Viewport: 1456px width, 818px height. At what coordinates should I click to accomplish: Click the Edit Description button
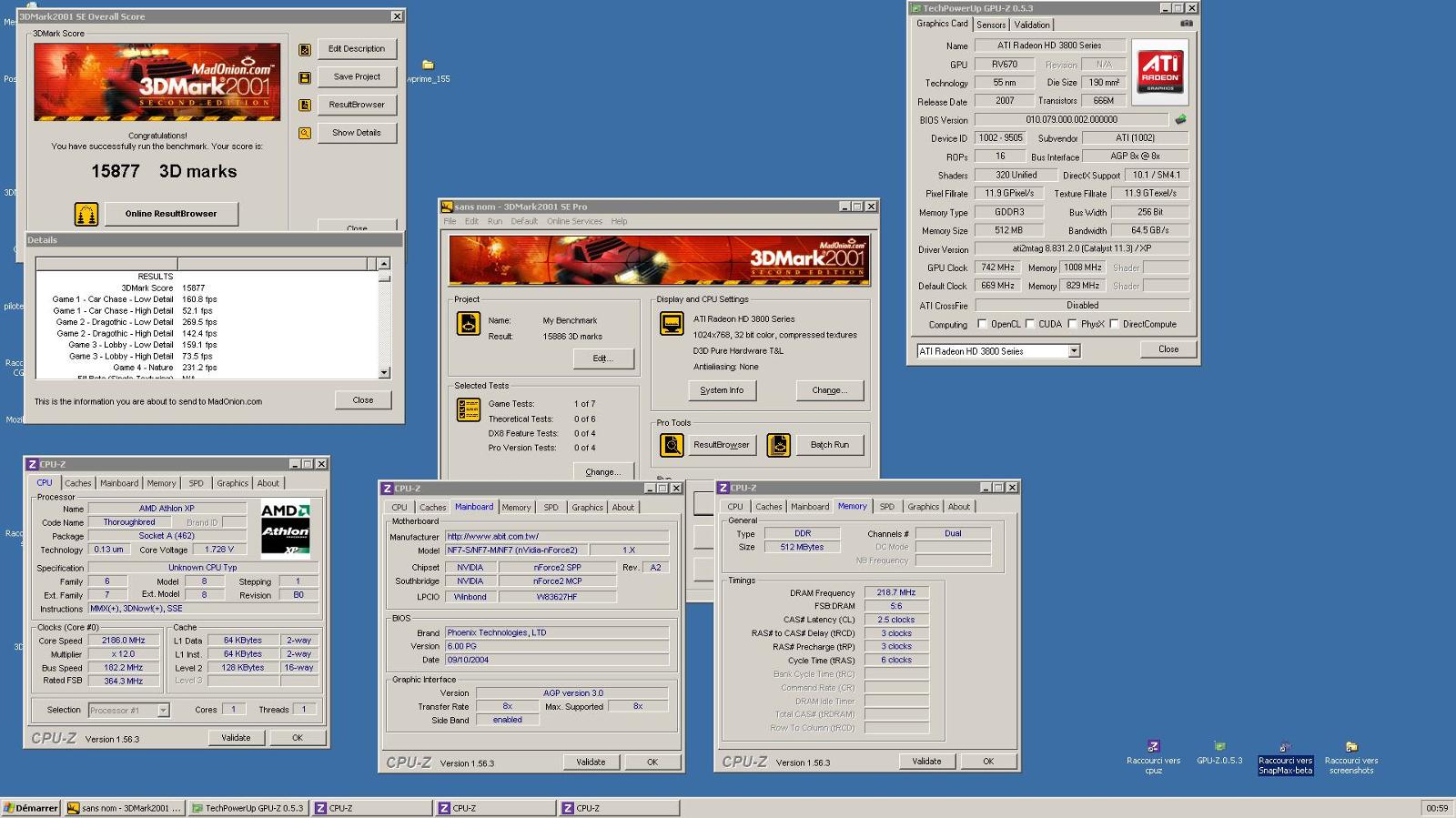click(x=357, y=49)
